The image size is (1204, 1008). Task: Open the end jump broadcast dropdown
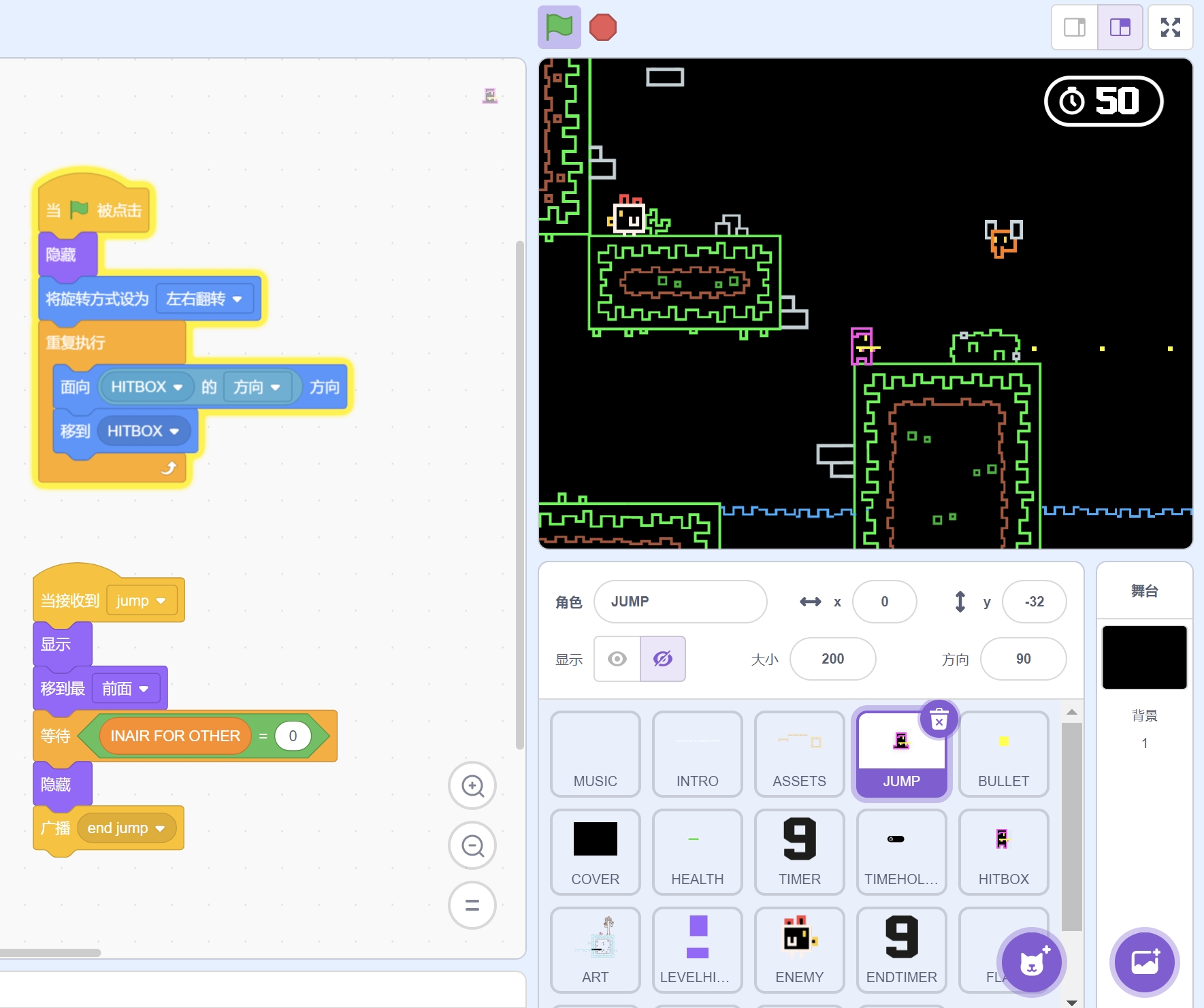(127, 828)
